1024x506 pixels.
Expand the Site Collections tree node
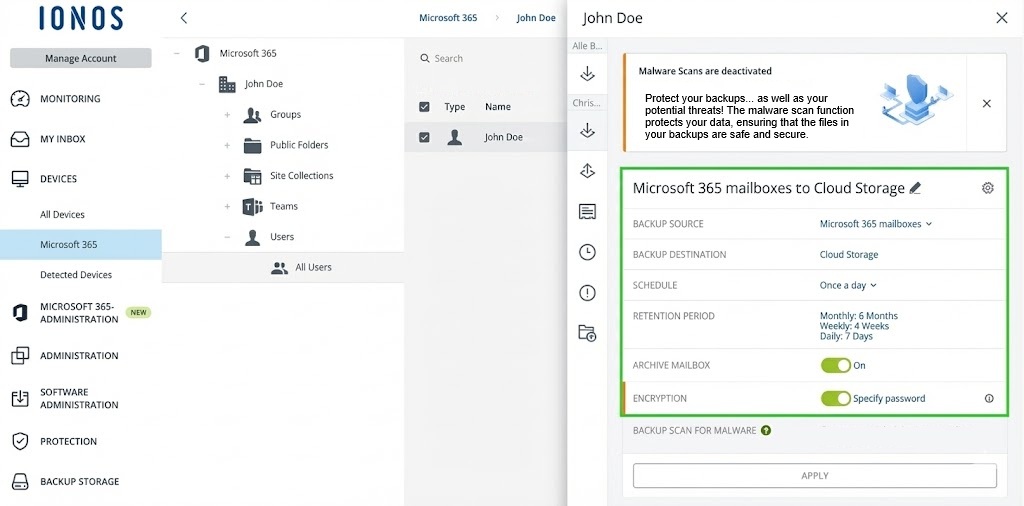point(227,176)
